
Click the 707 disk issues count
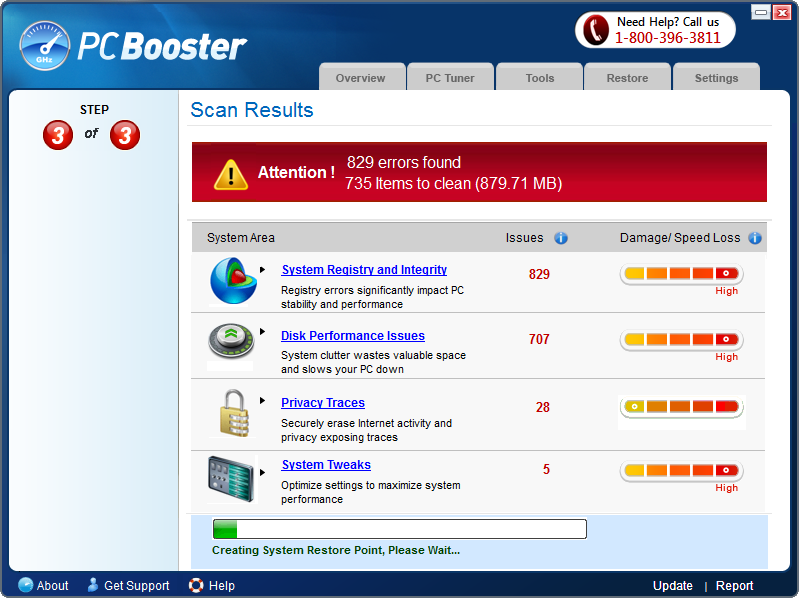tap(539, 339)
